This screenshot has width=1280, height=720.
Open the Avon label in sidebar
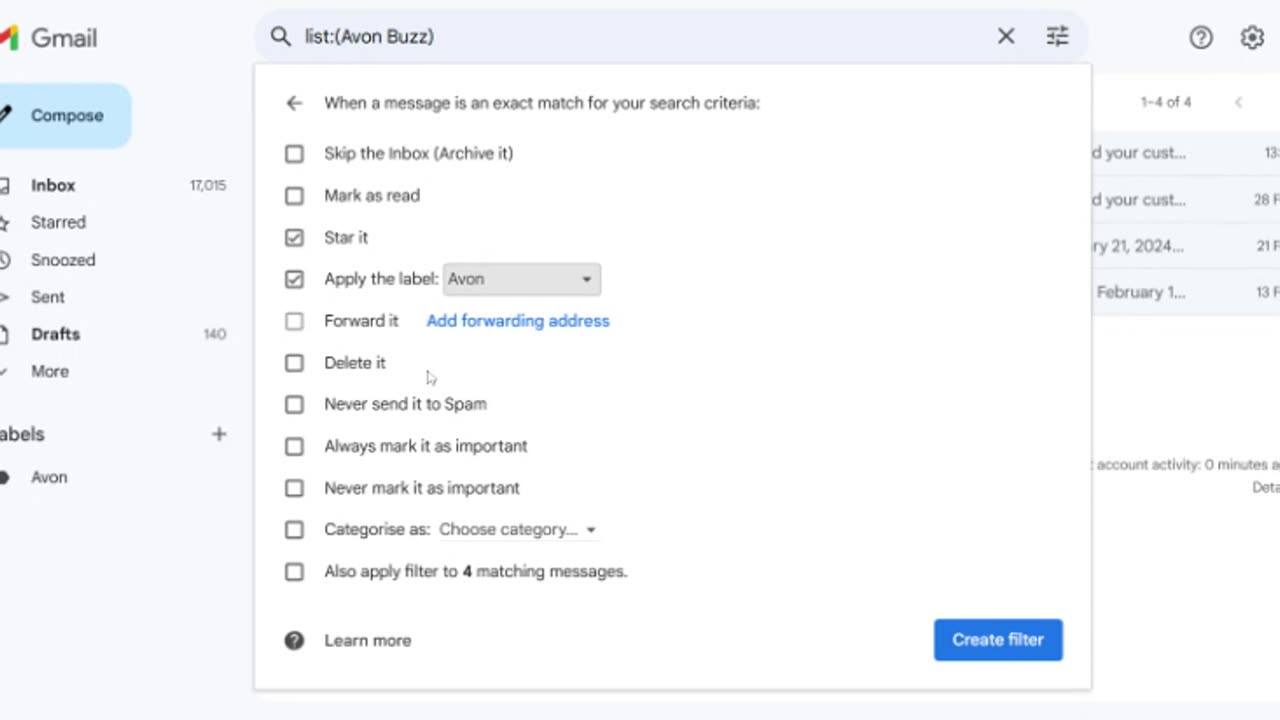(x=49, y=478)
